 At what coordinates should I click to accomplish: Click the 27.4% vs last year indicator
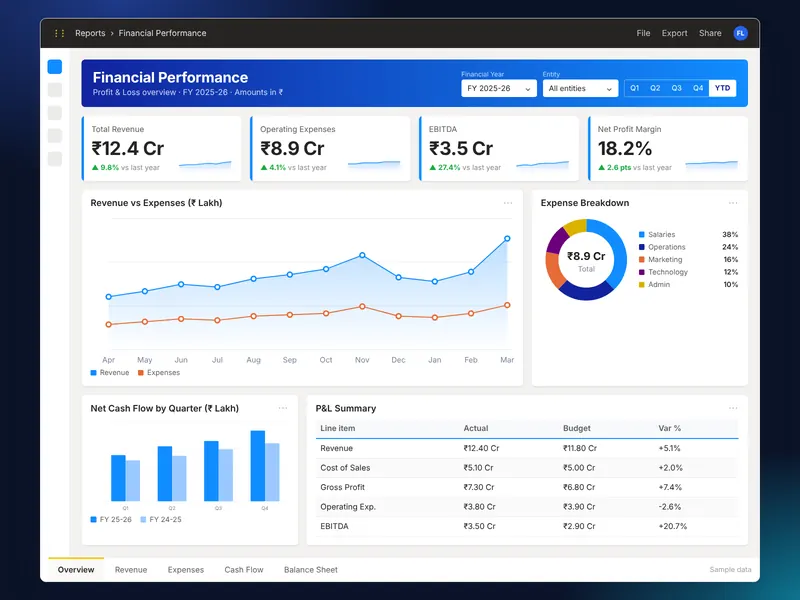click(465, 167)
